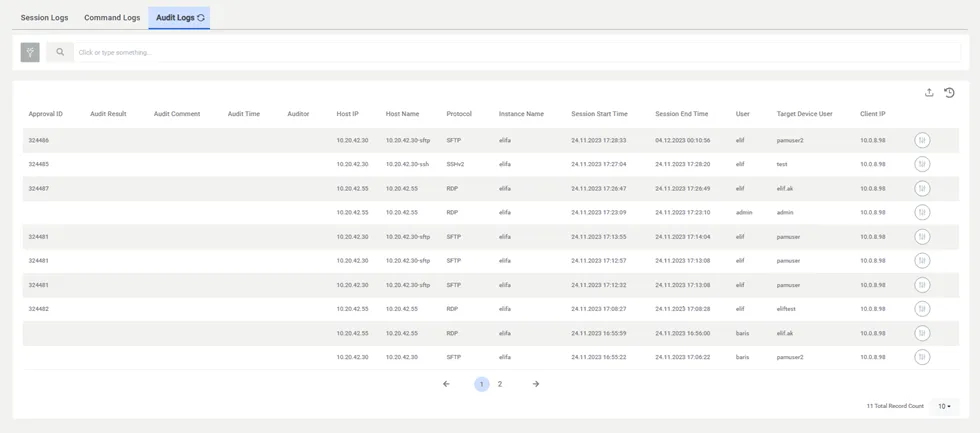
Task: Click approval ID 324482 cell
Action: click(39, 309)
